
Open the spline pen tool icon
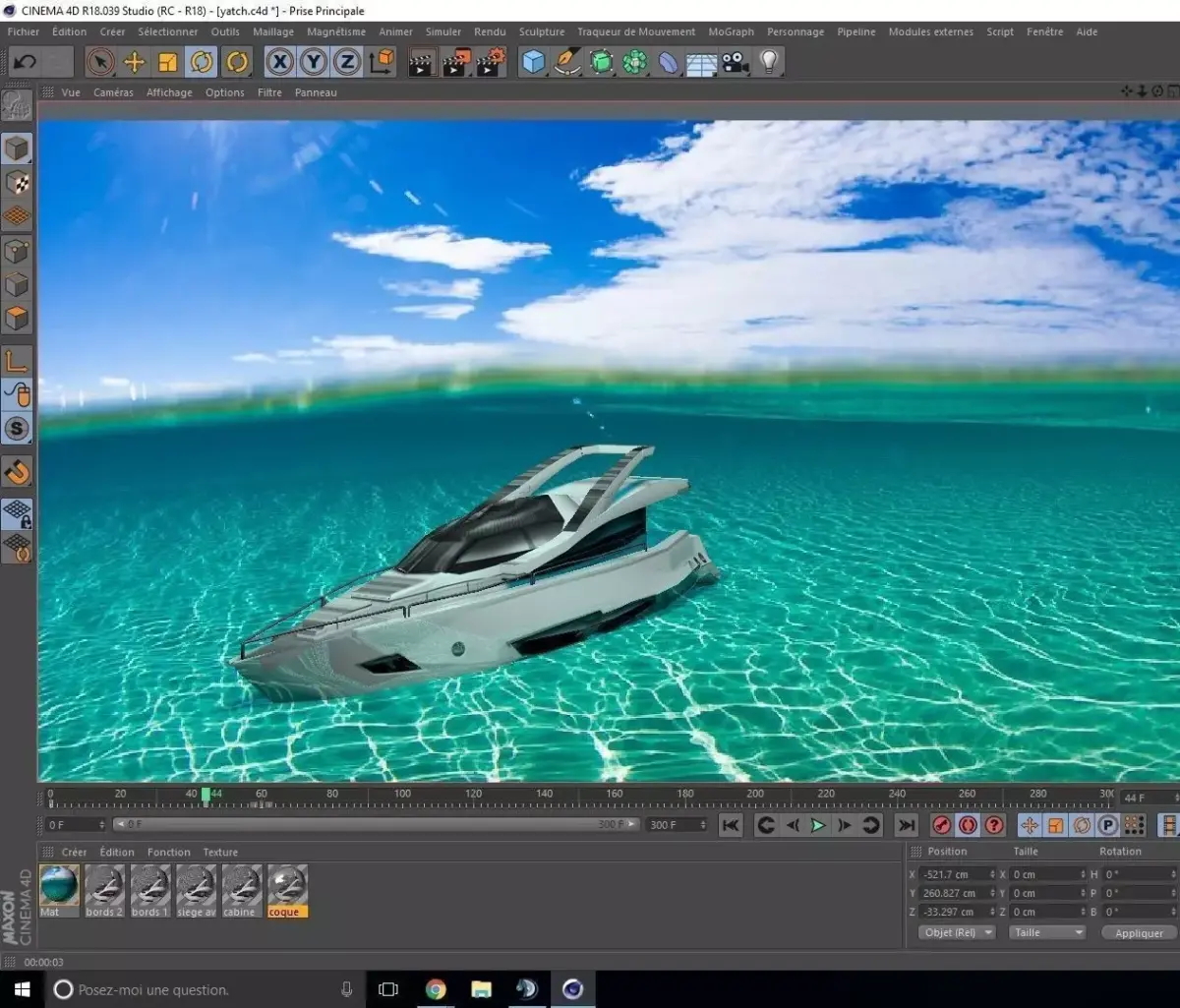click(567, 63)
